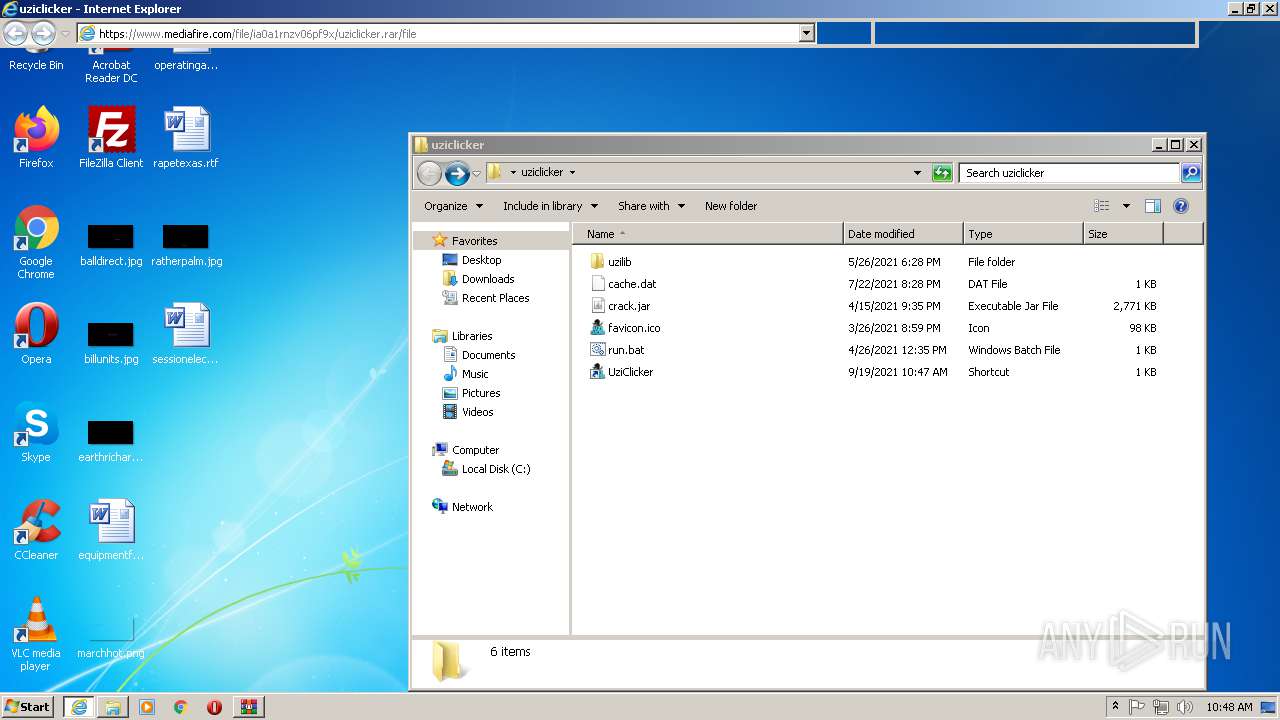
Task: Open Downloads in navigation pane
Action: coord(488,279)
